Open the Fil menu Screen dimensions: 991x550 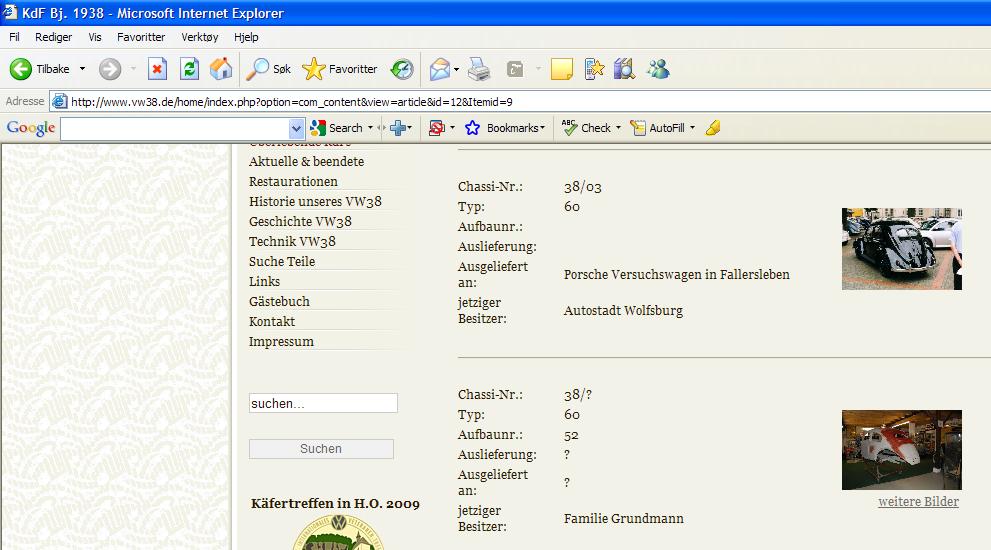(x=14, y=37)
